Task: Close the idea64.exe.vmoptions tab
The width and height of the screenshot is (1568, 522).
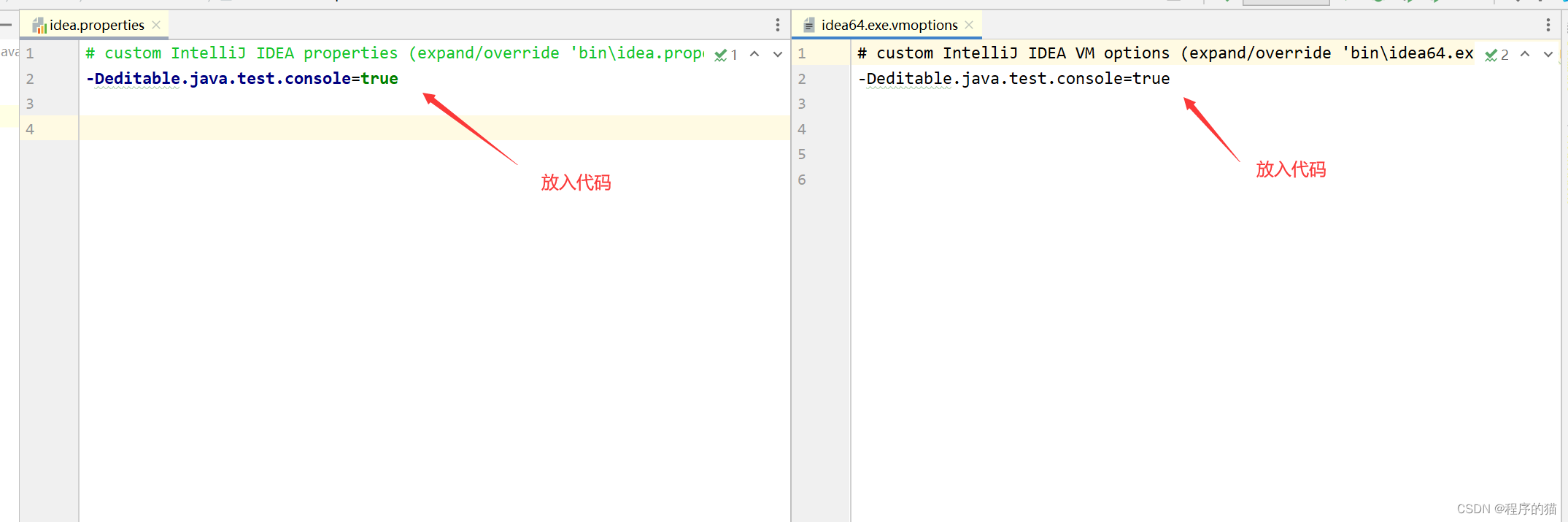Action: 969,25
